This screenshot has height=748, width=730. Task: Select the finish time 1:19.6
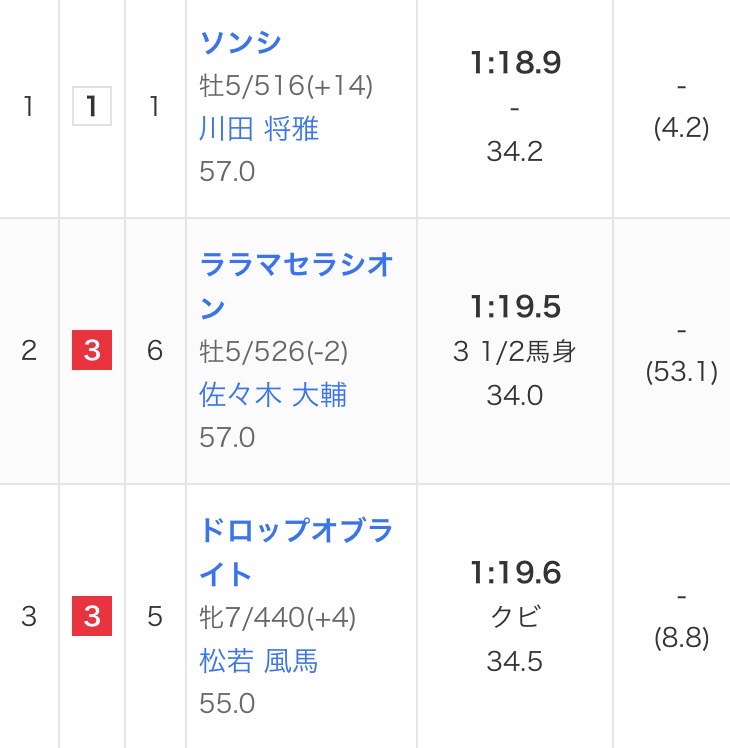coord(515,573)
